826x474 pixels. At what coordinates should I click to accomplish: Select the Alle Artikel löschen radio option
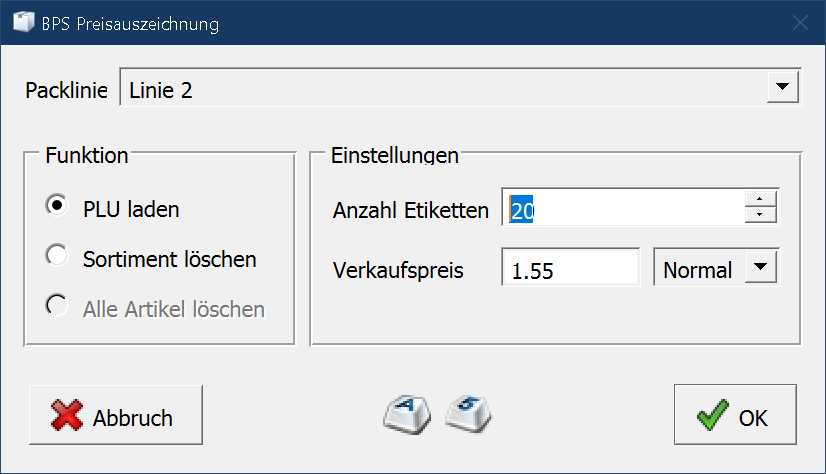[58, 306]
